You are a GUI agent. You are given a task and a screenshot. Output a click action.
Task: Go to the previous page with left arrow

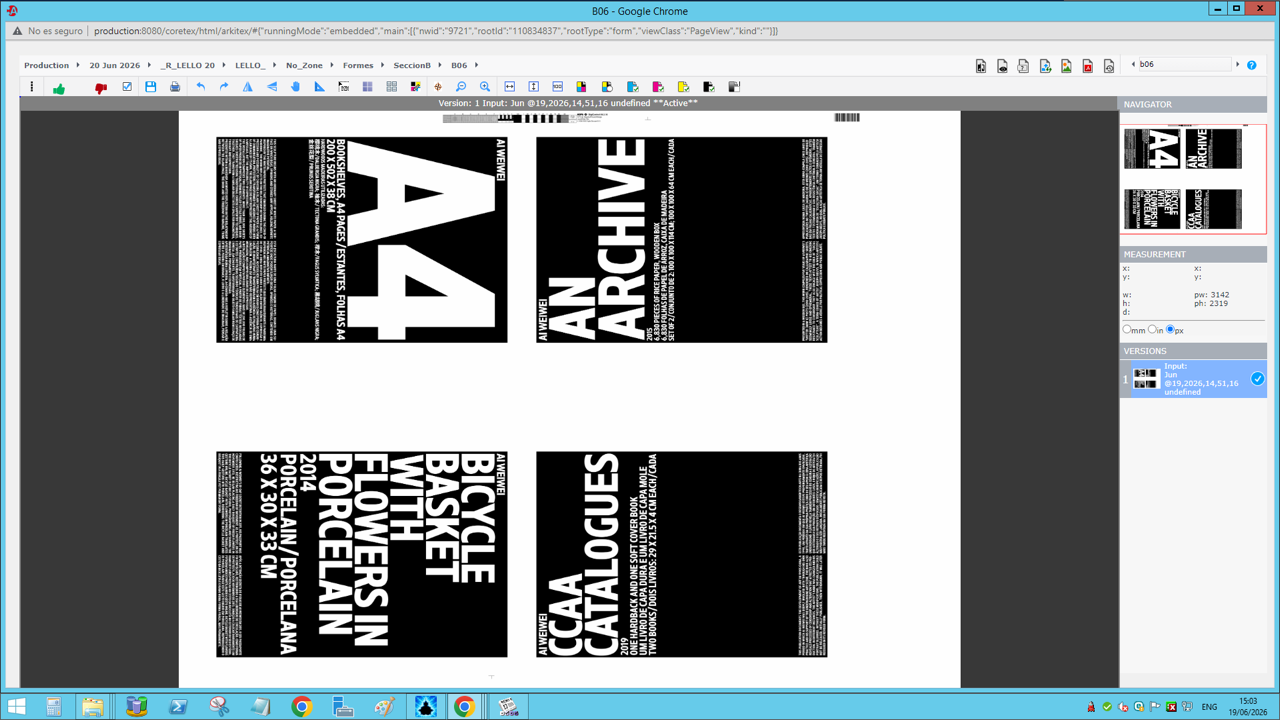1133,65
